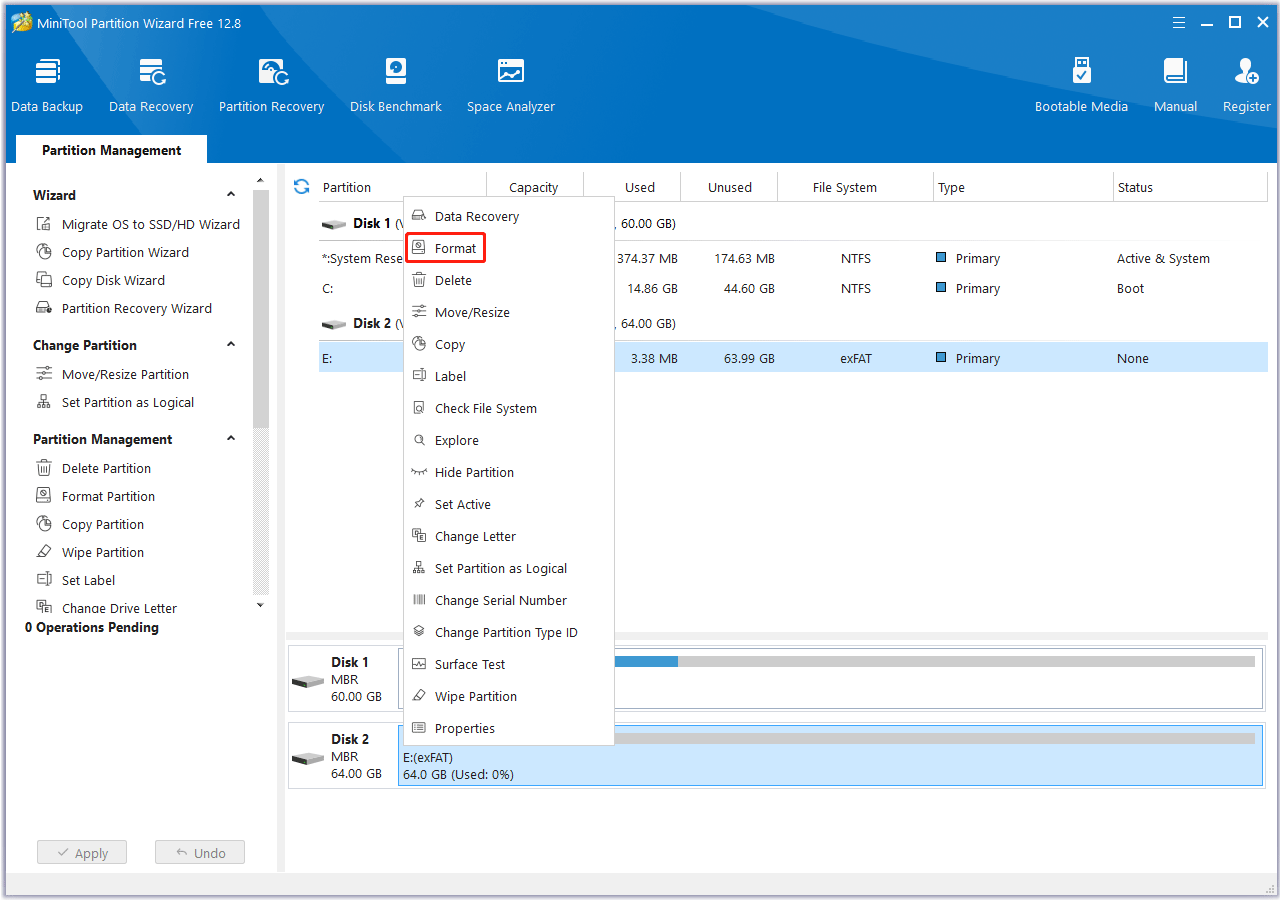The image size is (1280, 900).
Task: Select Check File System in the context menu
Action: click(x=508, y=408)
